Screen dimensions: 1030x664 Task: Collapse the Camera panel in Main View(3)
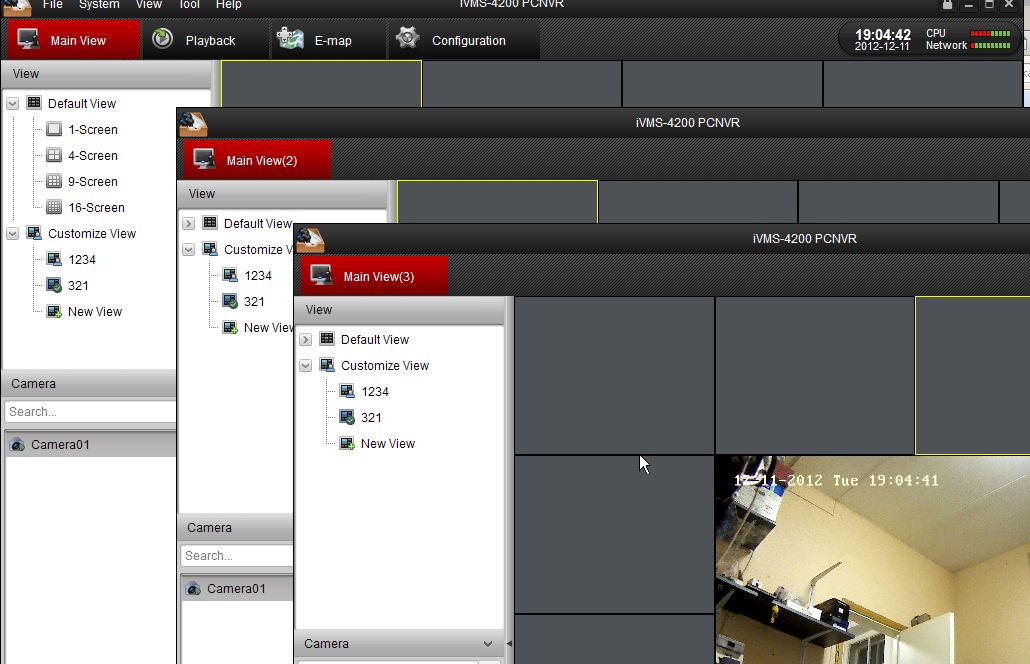[x=487, y=644]
